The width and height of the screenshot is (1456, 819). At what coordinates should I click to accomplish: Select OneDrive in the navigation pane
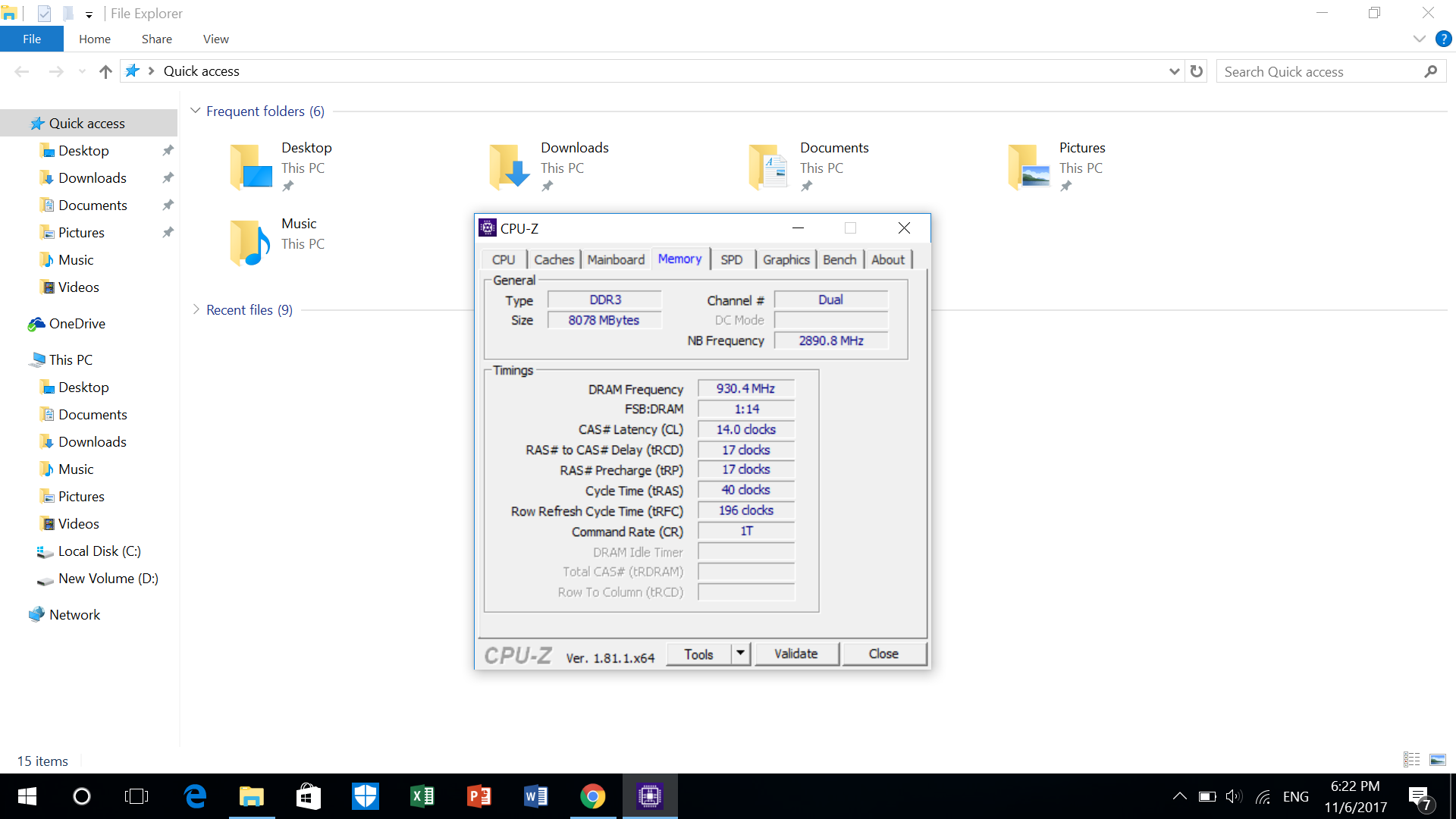tap(77, 324)
